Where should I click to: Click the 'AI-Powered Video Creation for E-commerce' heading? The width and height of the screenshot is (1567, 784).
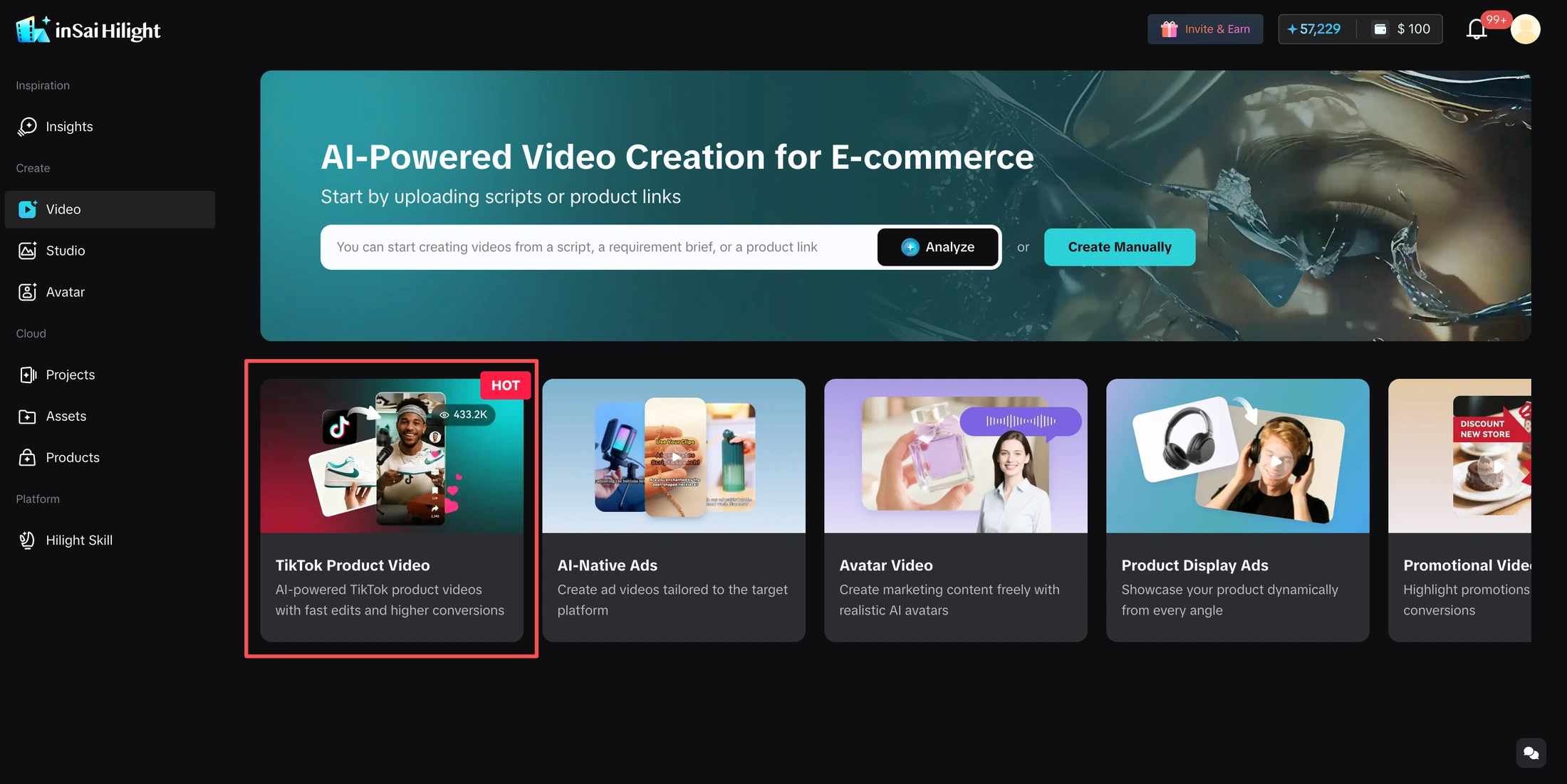coord(677,157)
